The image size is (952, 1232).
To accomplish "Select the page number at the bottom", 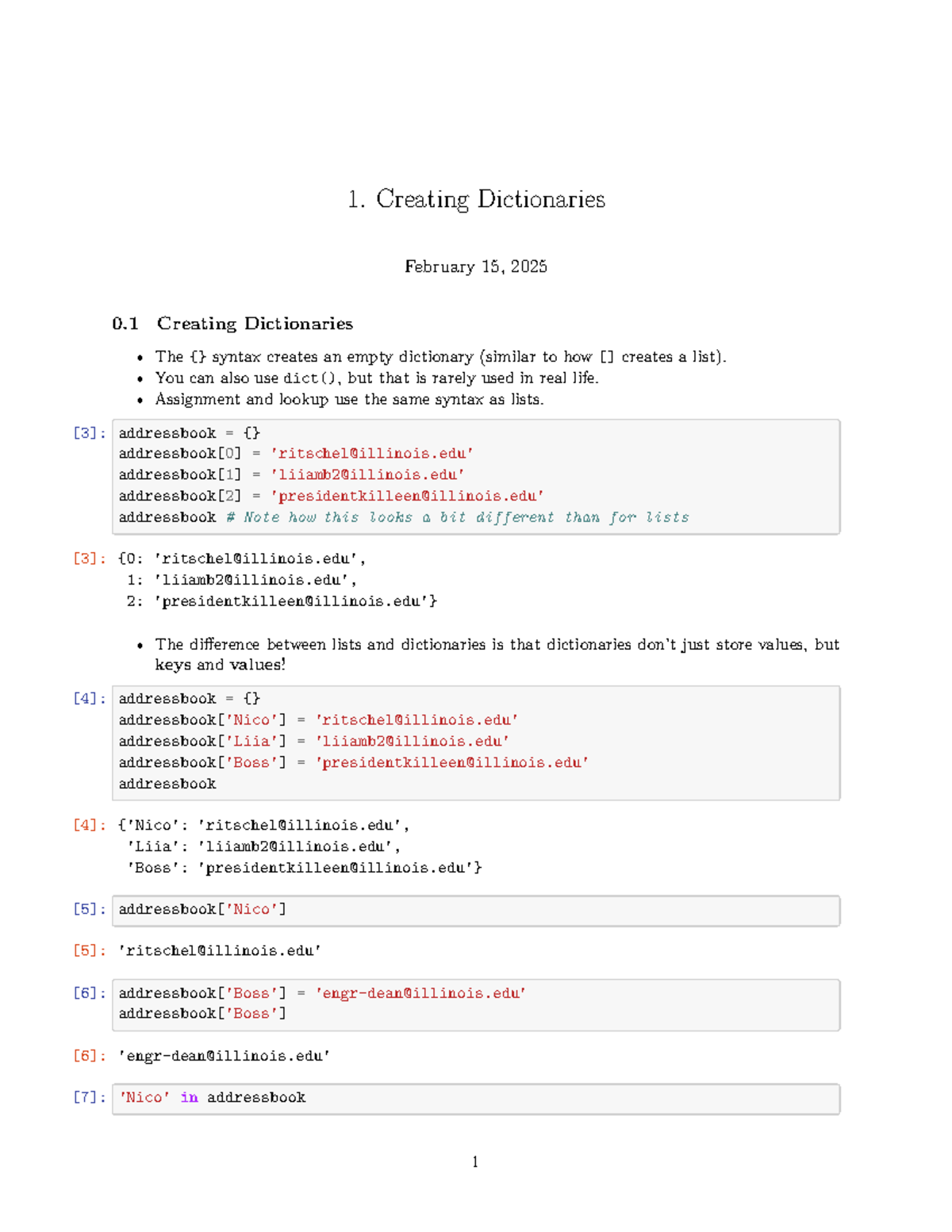I will tap(474, 1161).
